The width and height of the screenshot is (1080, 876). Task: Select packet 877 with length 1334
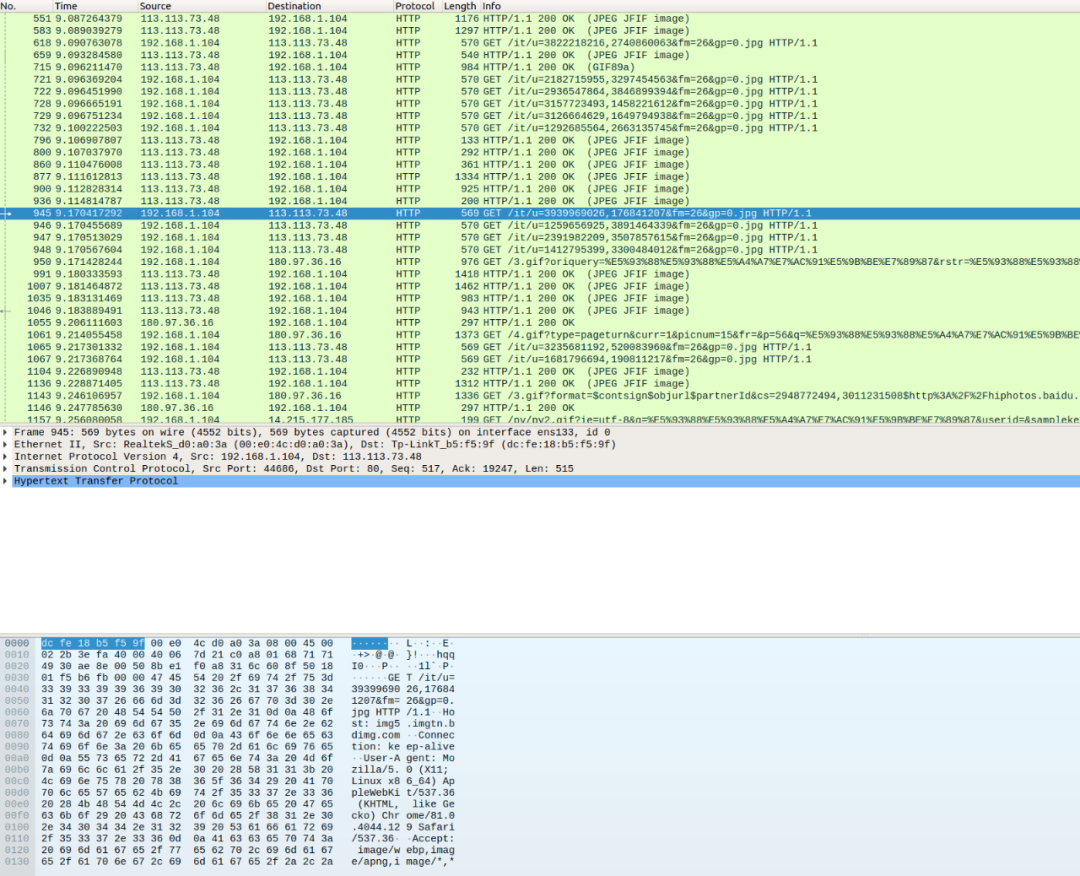coord(540,177)
